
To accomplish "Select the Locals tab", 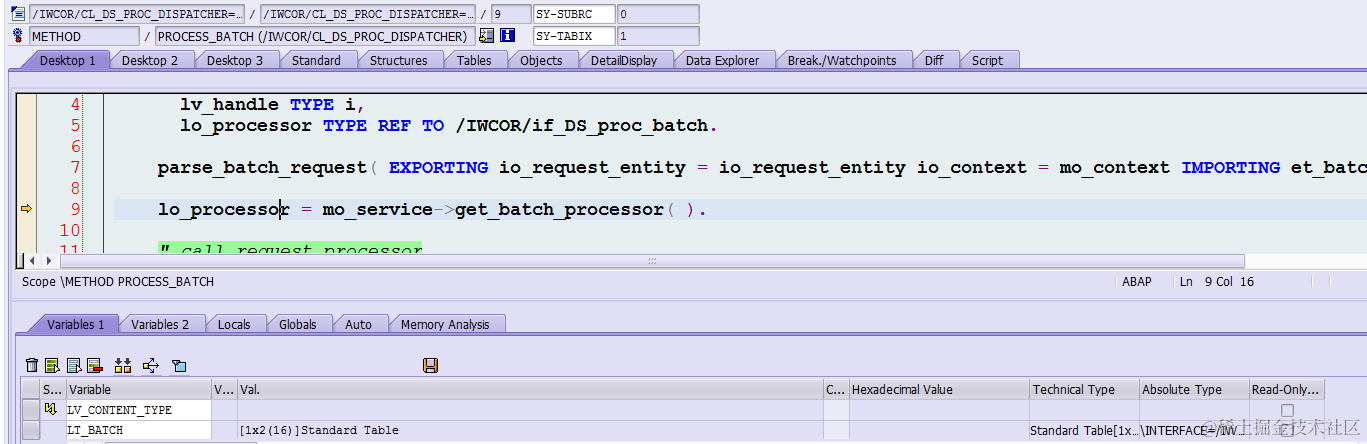I will [234, 324].
